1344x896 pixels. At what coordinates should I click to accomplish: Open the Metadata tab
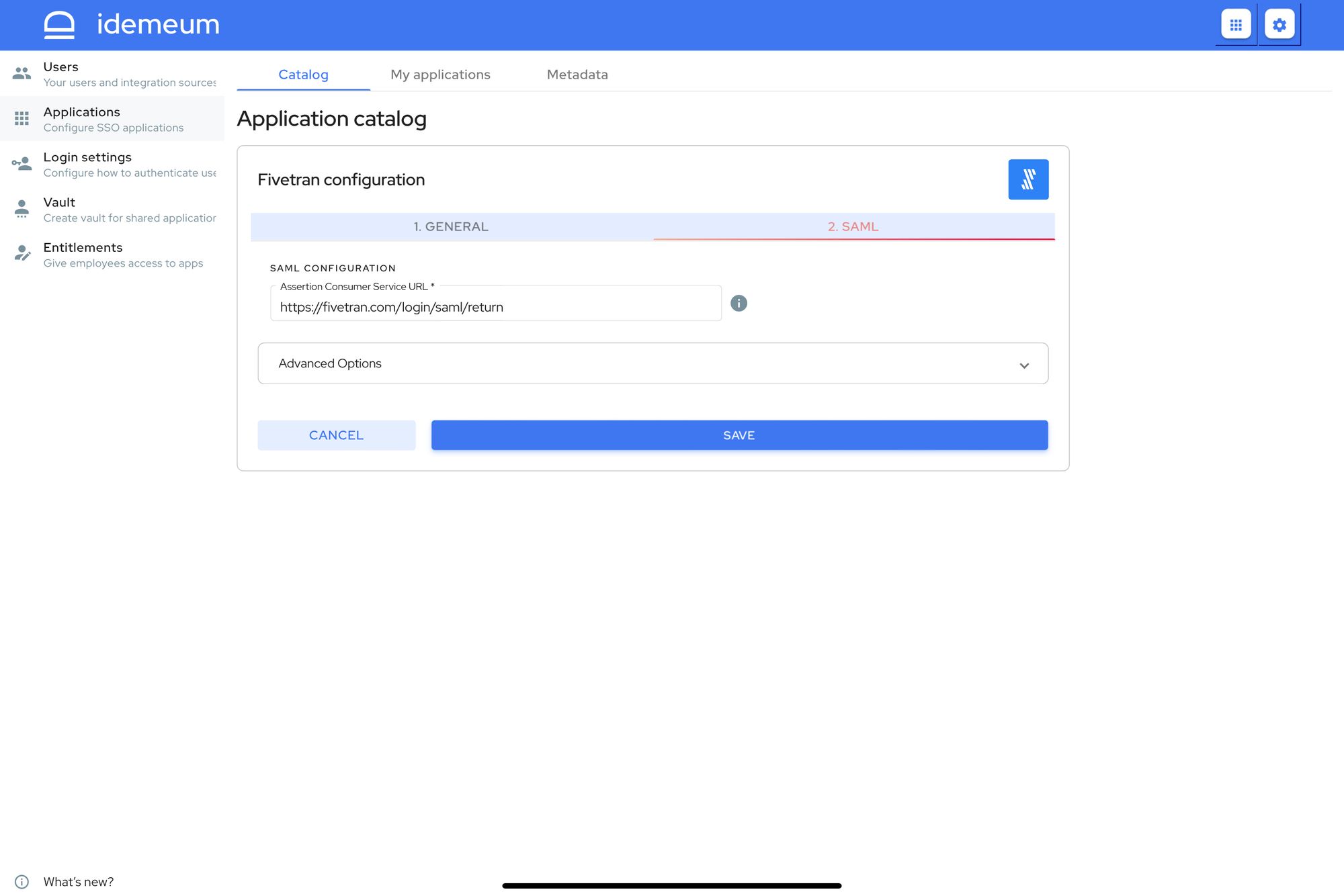tap(577, 75)
